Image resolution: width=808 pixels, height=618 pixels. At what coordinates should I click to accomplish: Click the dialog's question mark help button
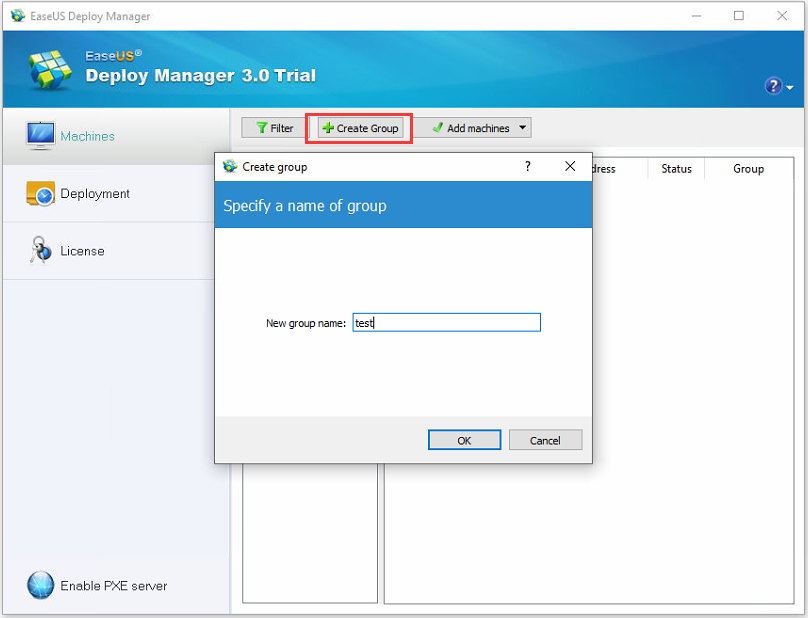coord(528,166)
